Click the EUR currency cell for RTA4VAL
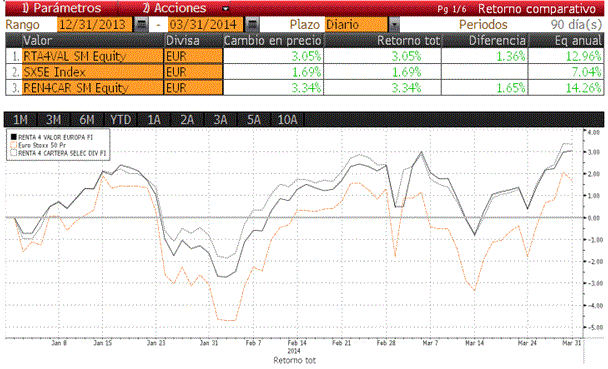608x369 pixels. click(193, 56)
